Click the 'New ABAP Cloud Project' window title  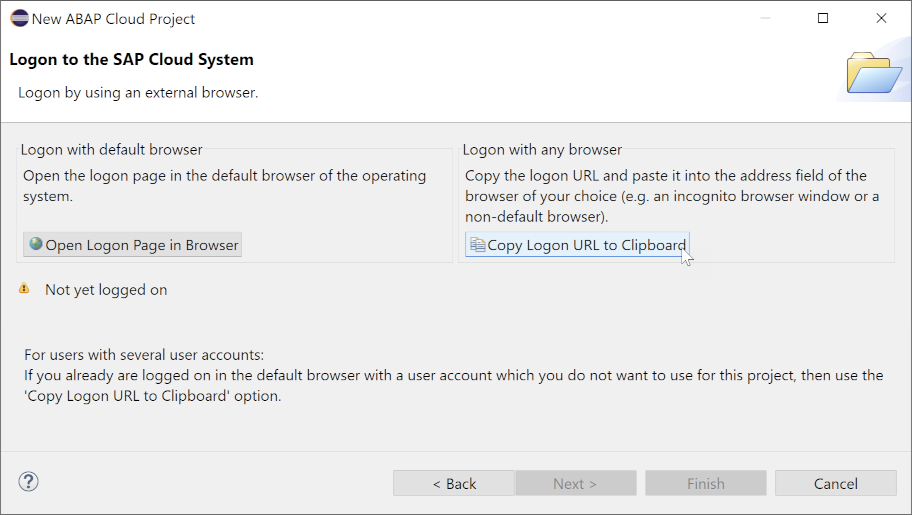113,19
